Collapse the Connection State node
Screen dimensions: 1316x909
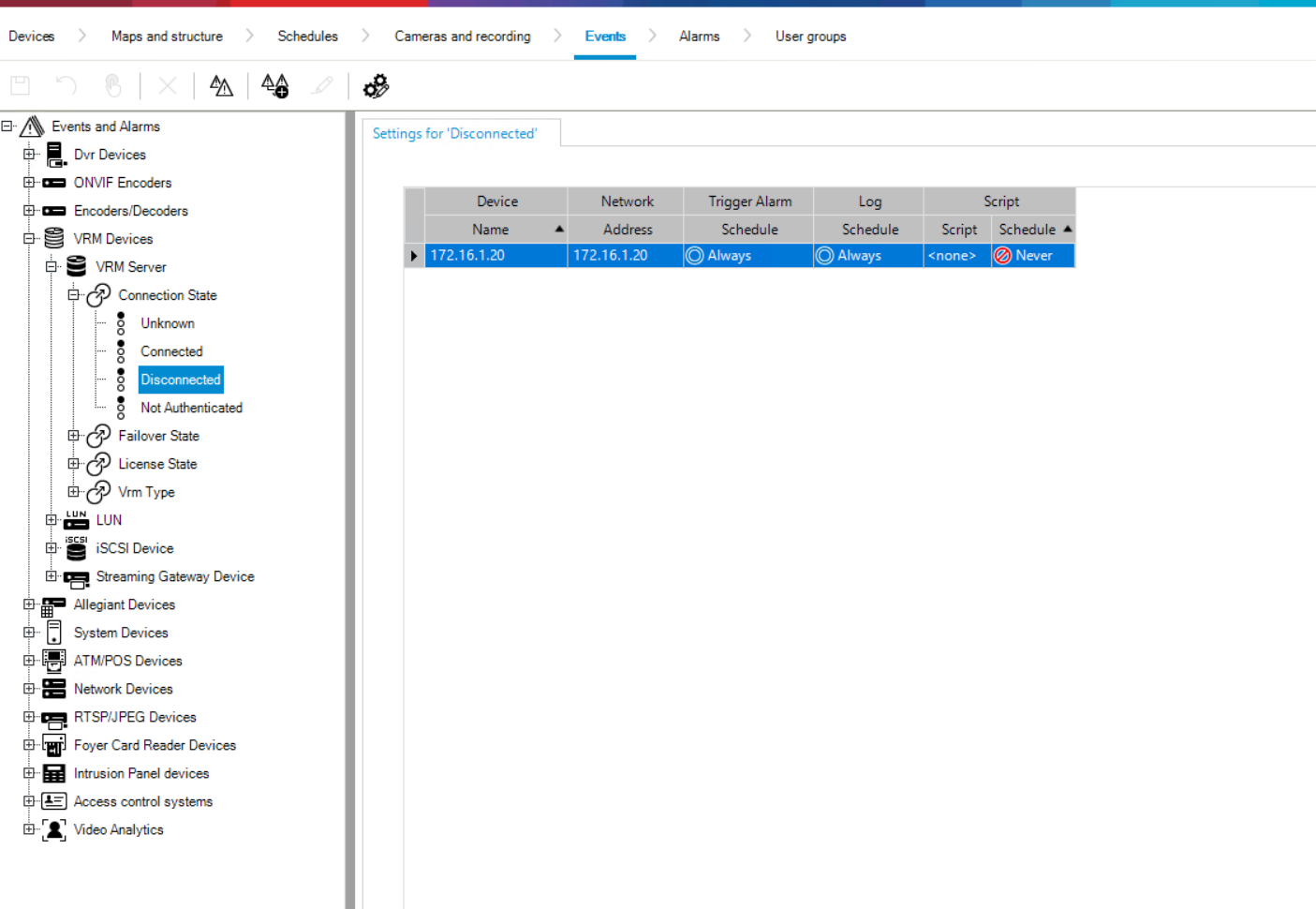tap(74, 295)
